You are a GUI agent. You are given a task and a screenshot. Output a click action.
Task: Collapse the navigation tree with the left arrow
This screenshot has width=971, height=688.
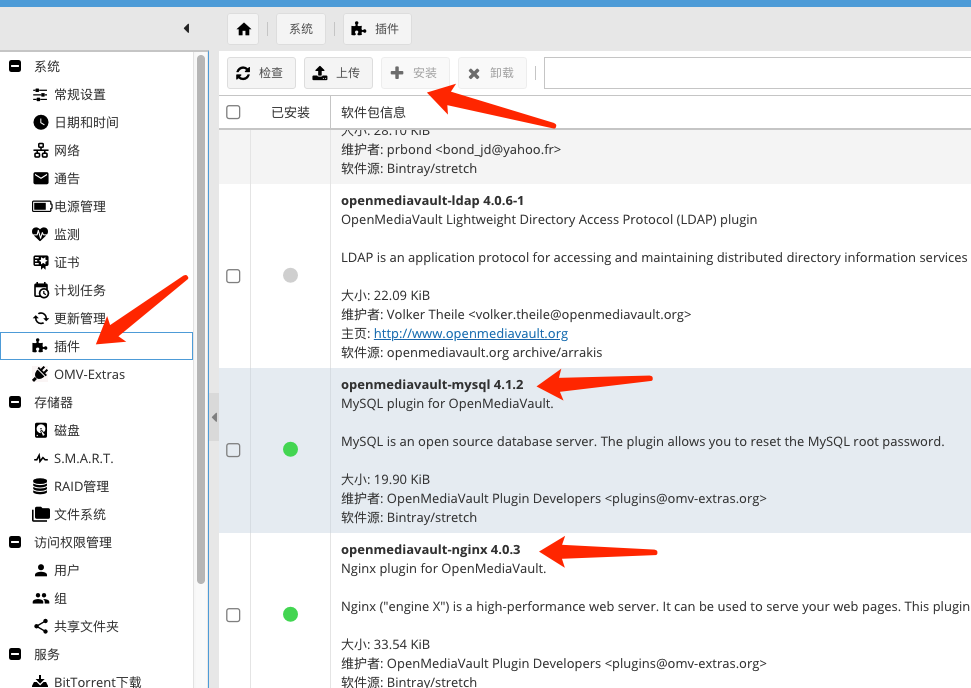tap(186, 28)
